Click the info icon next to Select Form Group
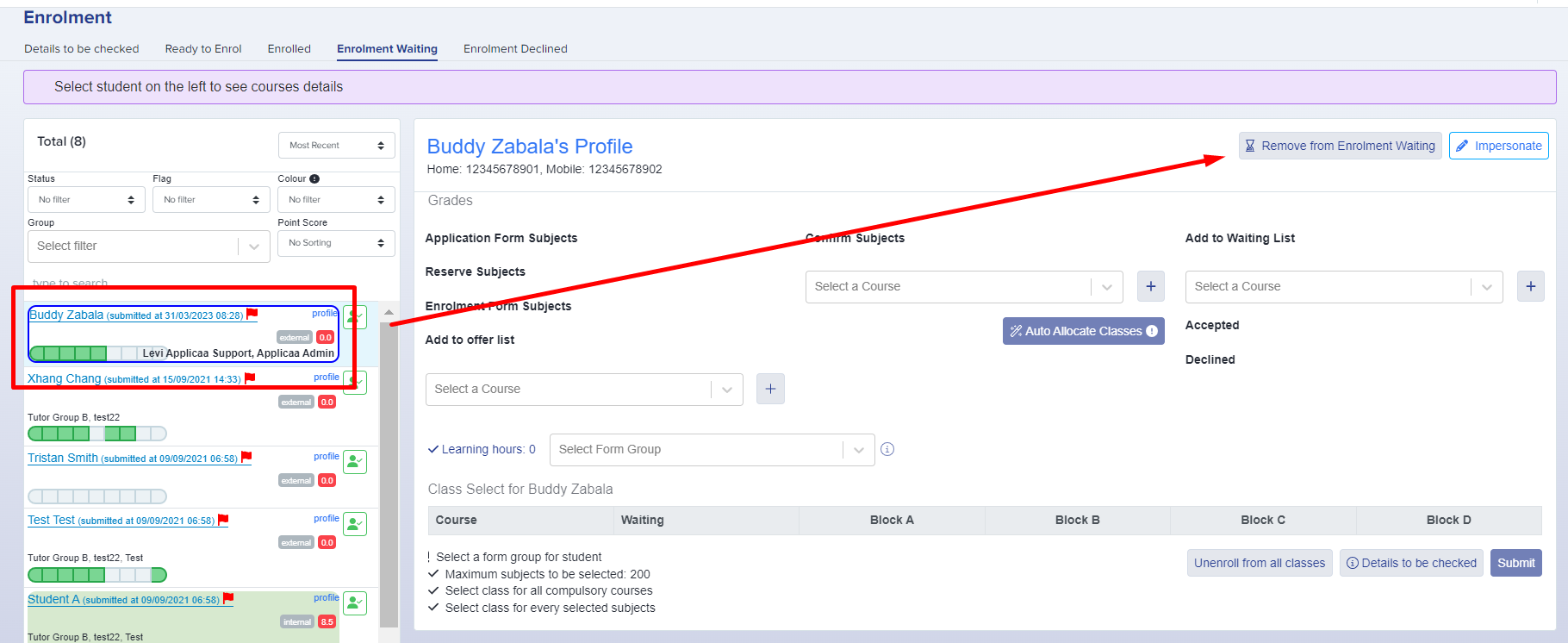 tap(887, 449)
